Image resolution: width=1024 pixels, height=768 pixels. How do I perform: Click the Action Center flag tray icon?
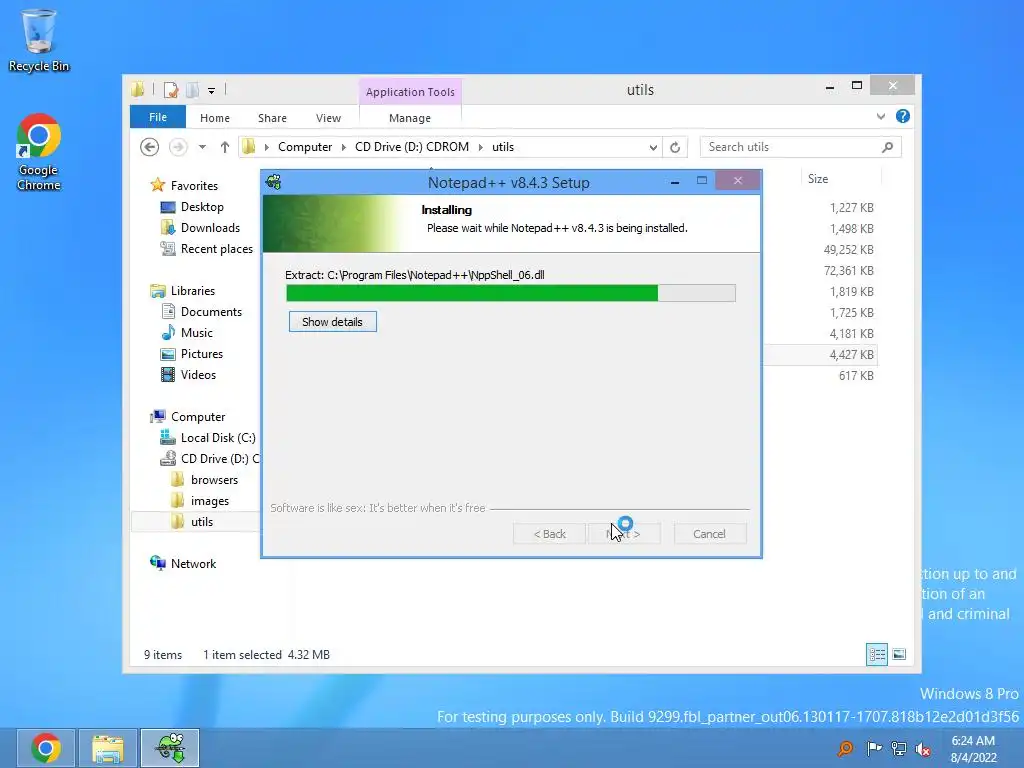(873, 748)
